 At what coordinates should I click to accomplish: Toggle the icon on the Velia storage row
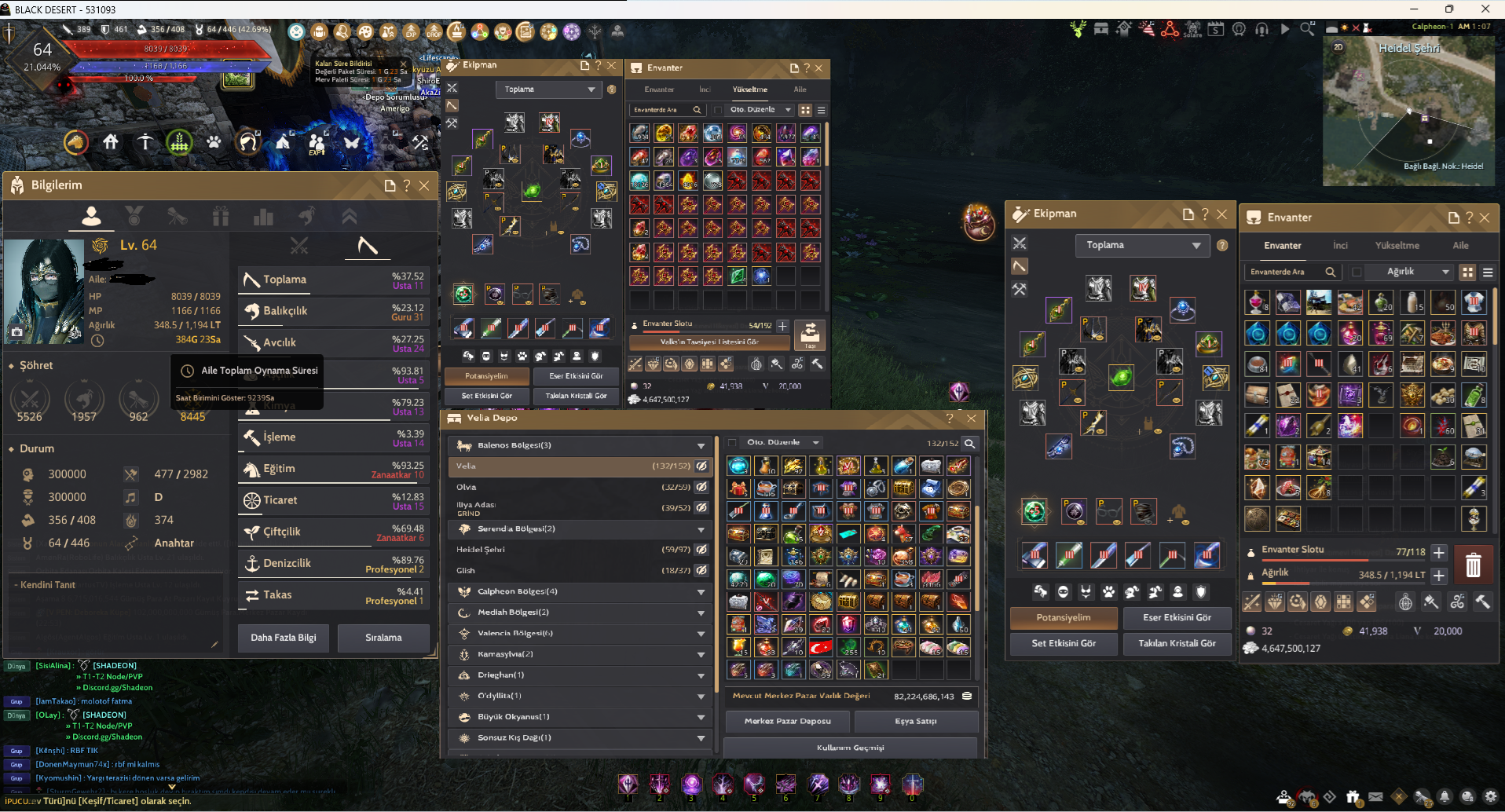[701, 466]
